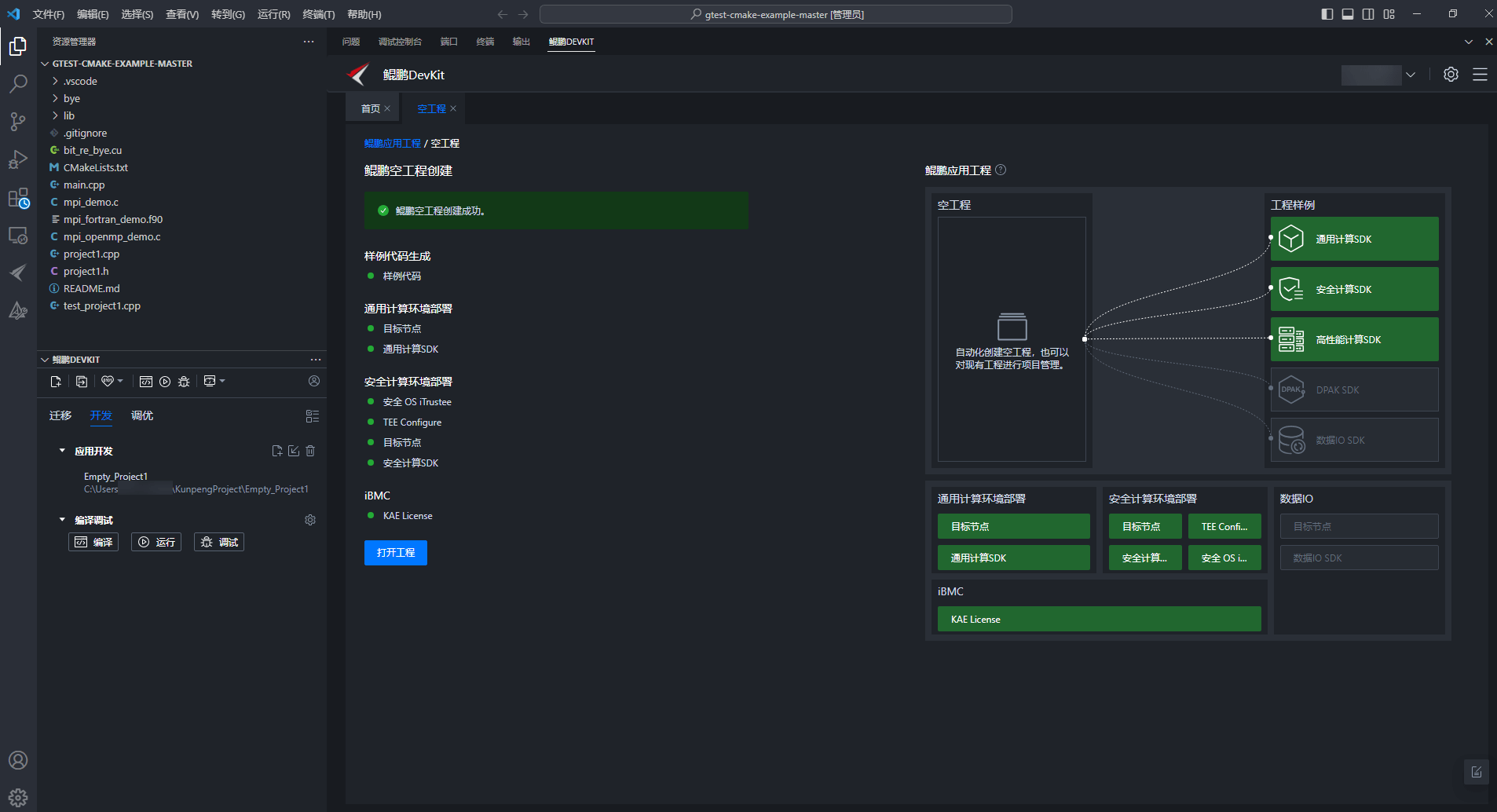The width and height of the screenshot is (1497, 812).
Task: Click the user profile icon in DevKit sidebar
Action: click(314, 381)
